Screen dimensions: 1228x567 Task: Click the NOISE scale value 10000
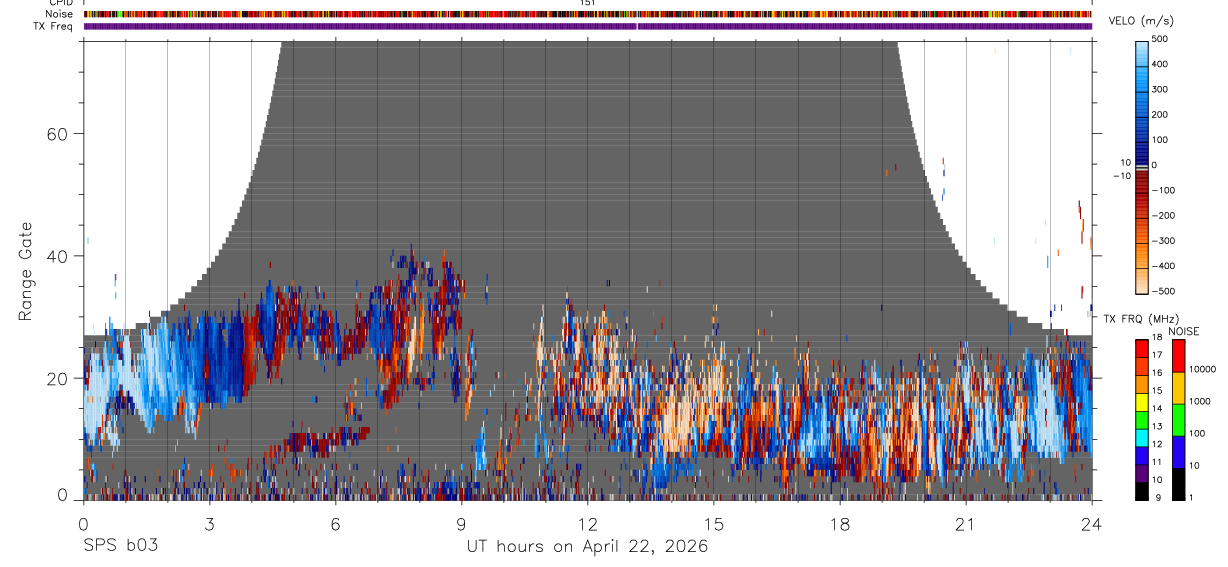coord(1203,370)
